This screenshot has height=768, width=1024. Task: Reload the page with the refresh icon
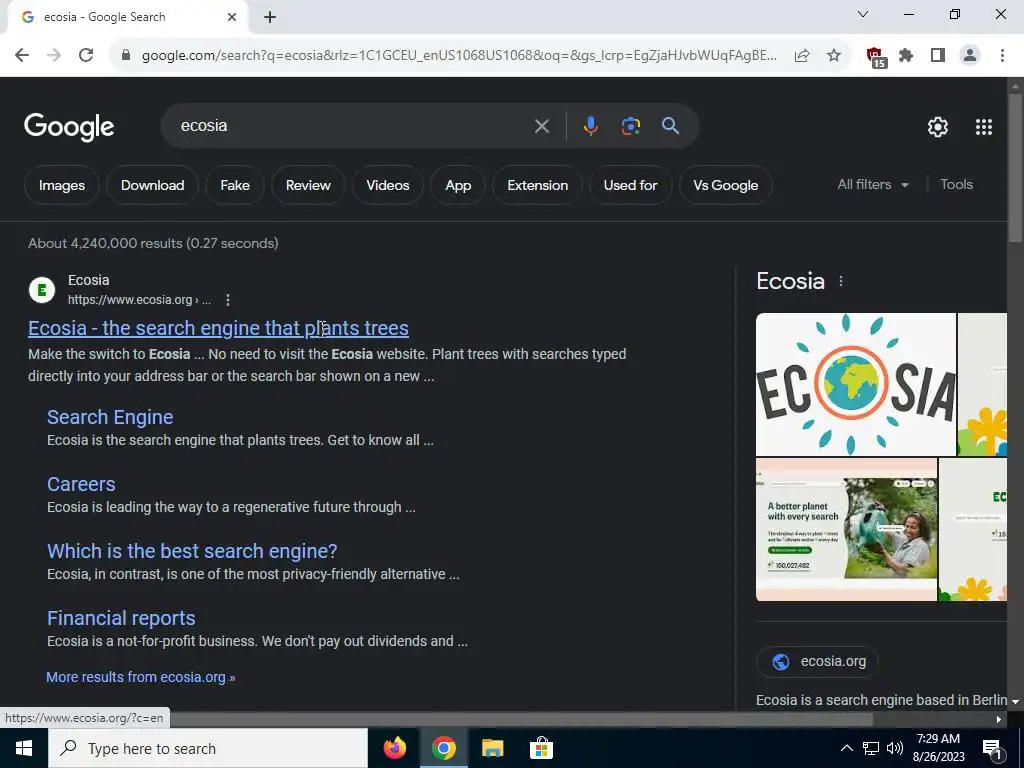(86, 55)
